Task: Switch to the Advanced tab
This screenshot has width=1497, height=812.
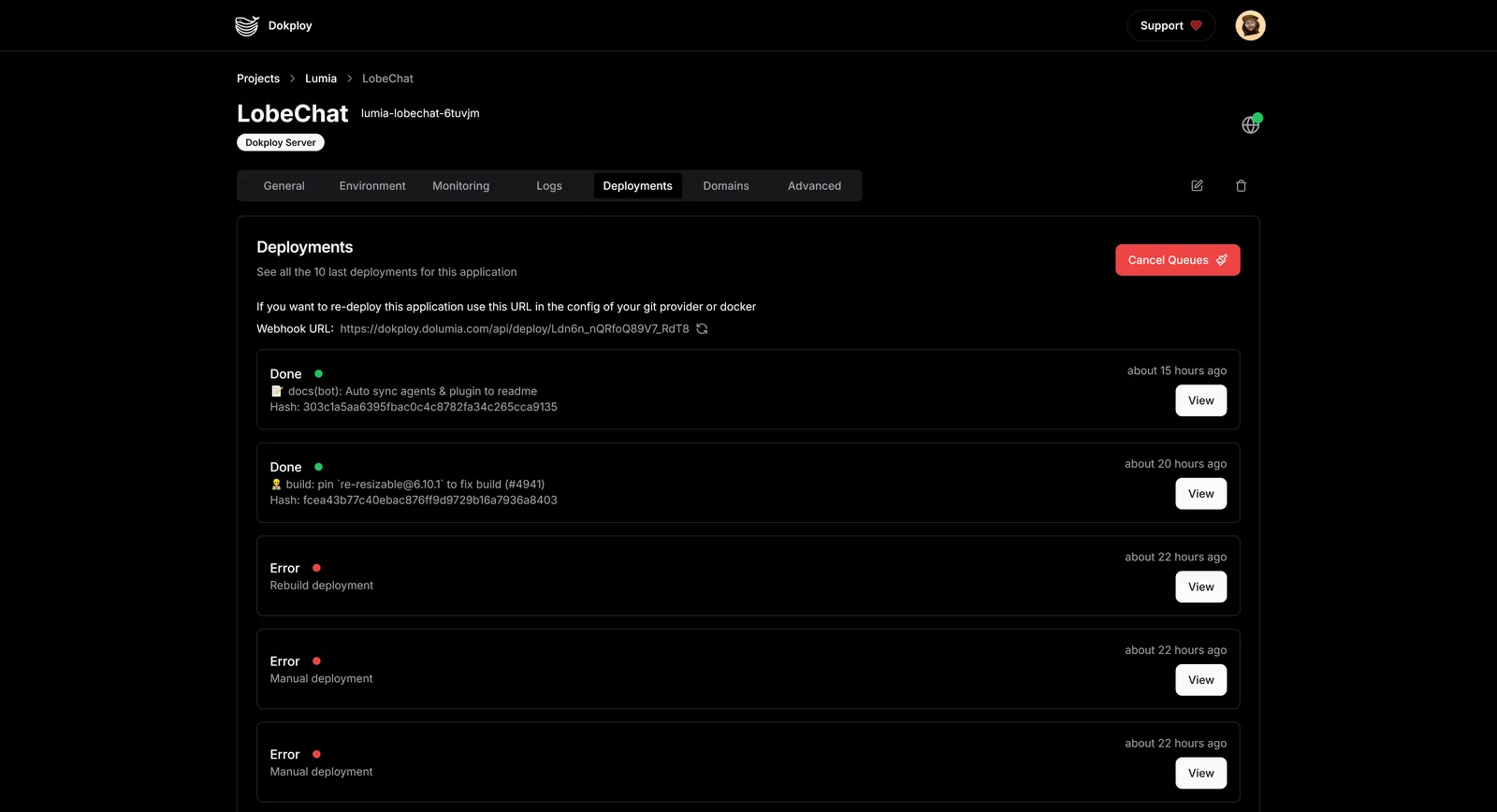Action: pyautogui.click(x=814, y=186)
